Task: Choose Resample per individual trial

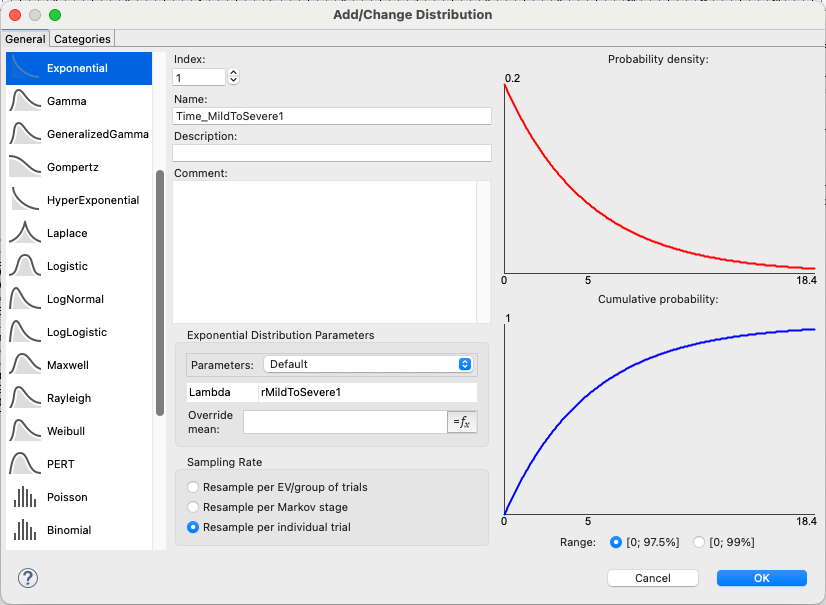Action: [x=193, y=527]
